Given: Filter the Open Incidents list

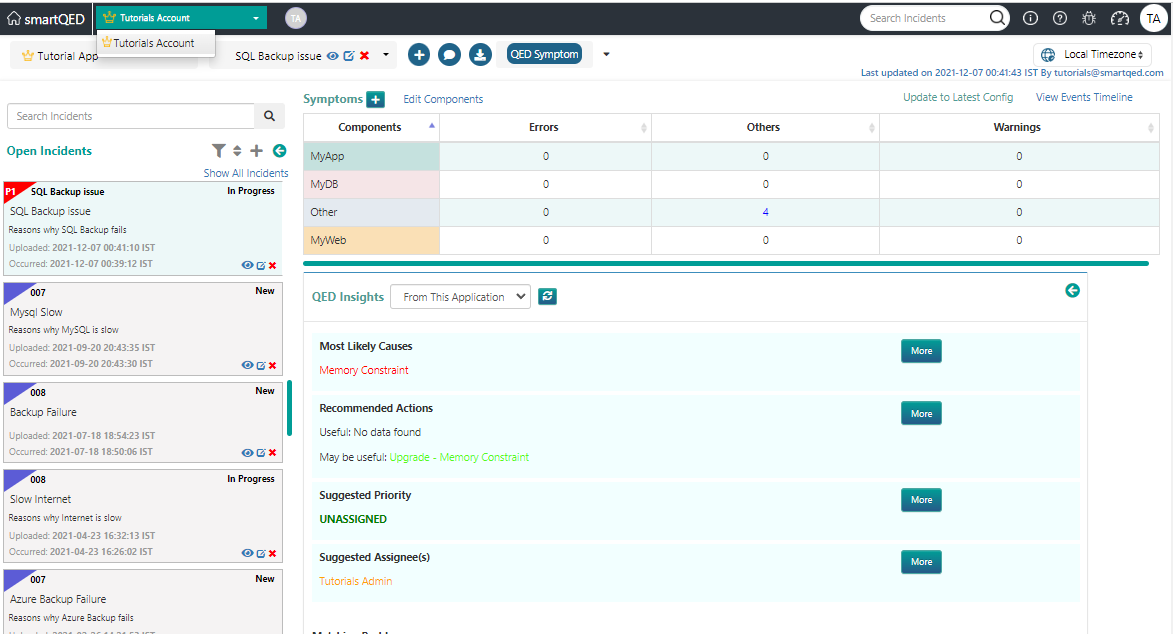Looking at the screenshot, I should click(218, 151).
